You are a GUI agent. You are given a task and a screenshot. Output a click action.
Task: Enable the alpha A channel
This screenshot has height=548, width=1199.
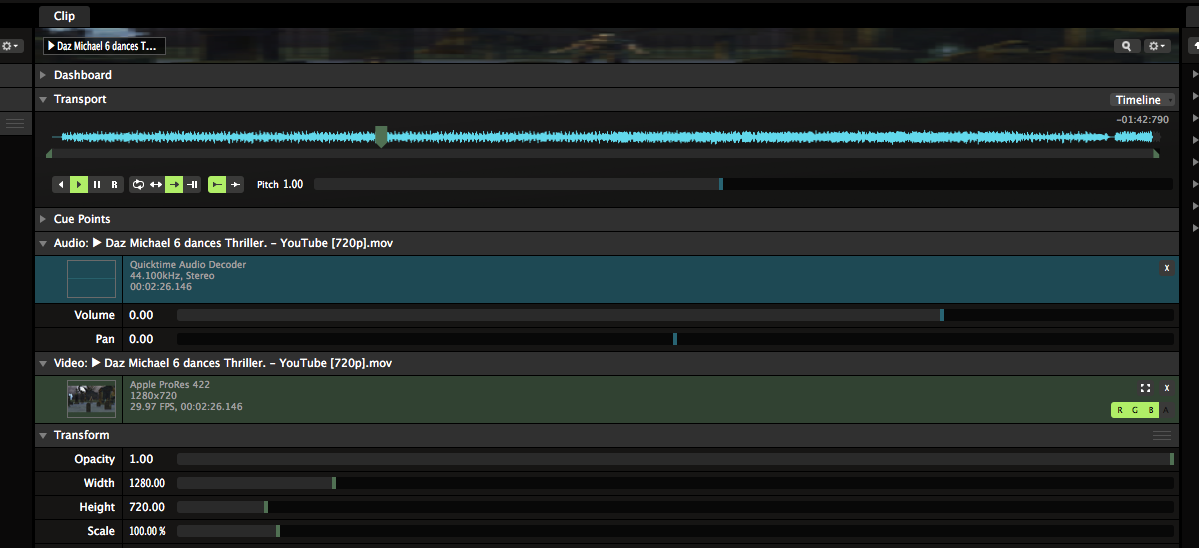(x=1166, y=410)
